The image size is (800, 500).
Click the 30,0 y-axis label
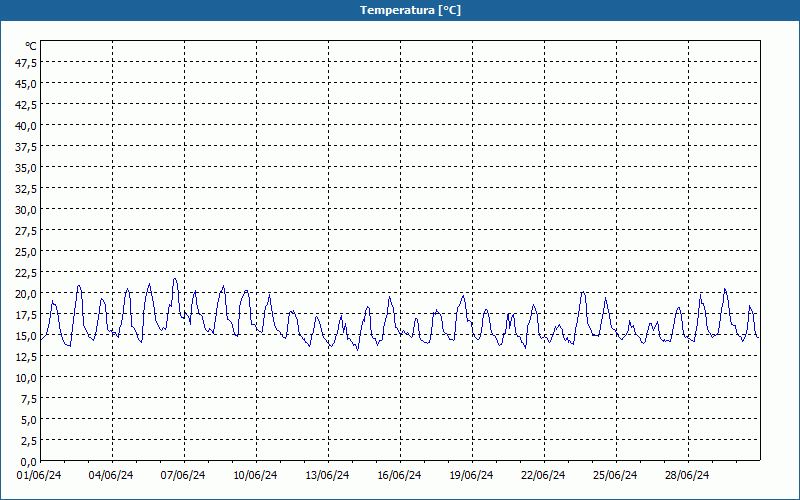[x=27, y=210]
